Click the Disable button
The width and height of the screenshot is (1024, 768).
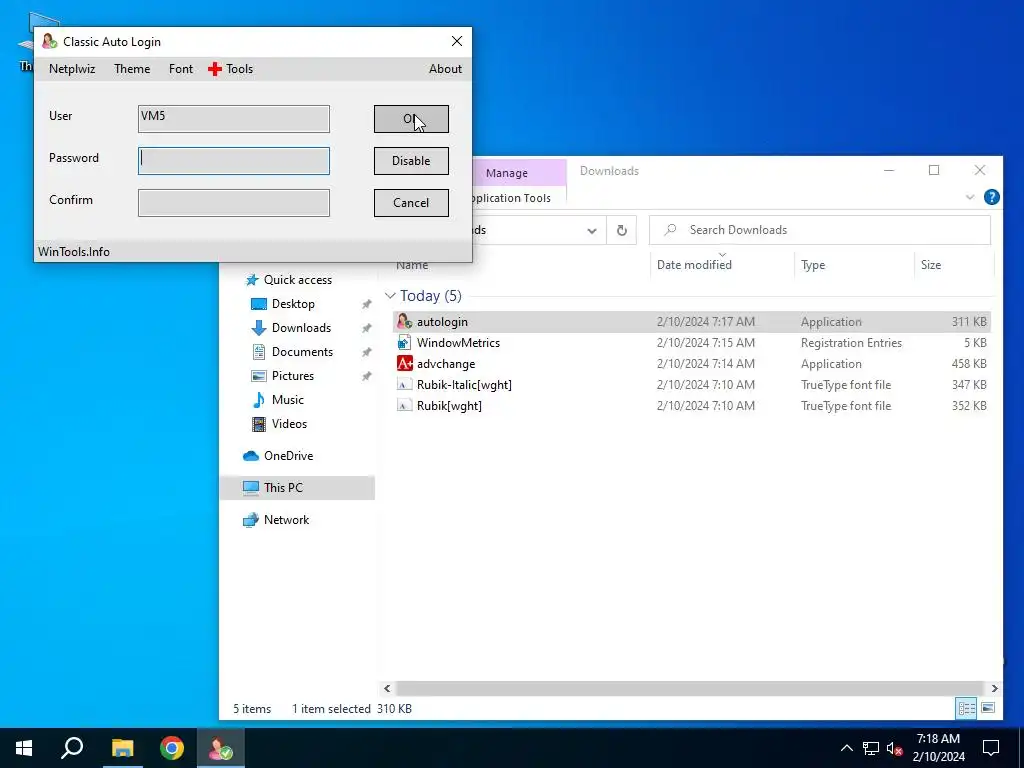pyautogui.click(x=411, y=161)
